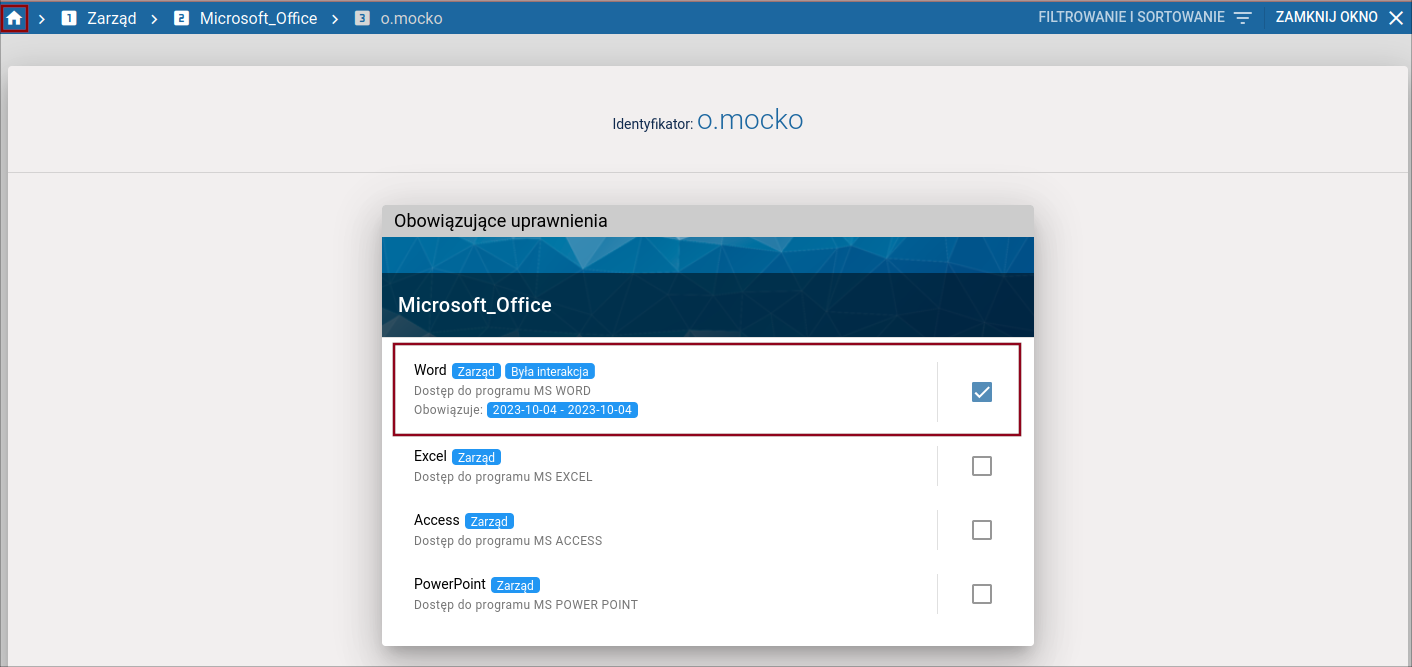Screen dimensions: 1412x667
Task: Close the window with the X icon
Action: point(1396,18)
